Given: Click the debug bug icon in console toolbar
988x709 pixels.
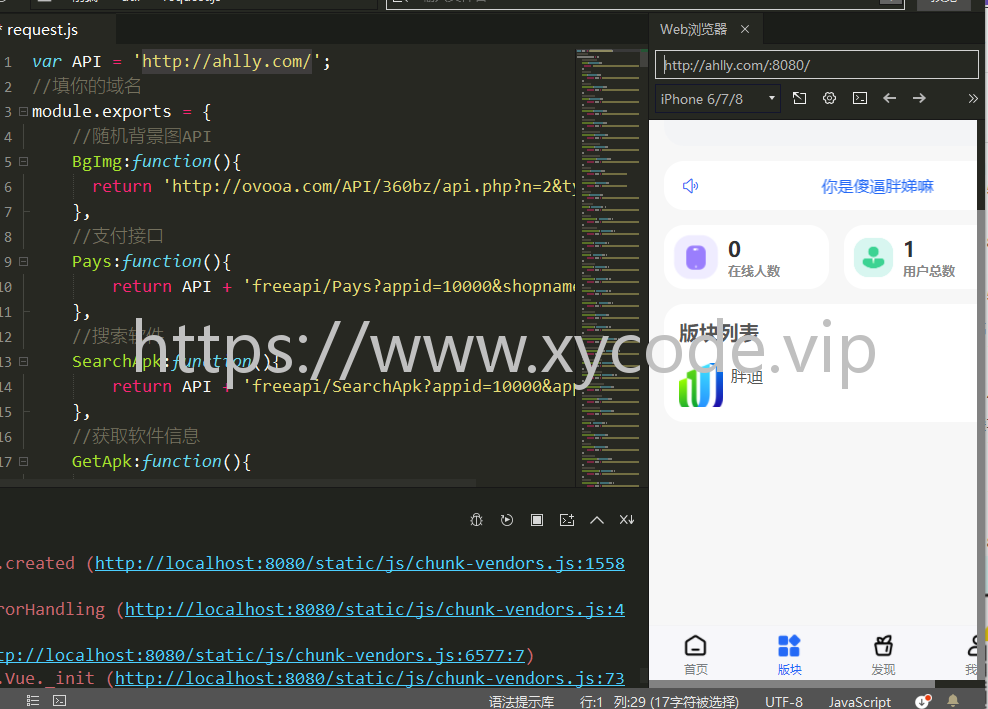Looking at the screenshot, I should (476, 520).
